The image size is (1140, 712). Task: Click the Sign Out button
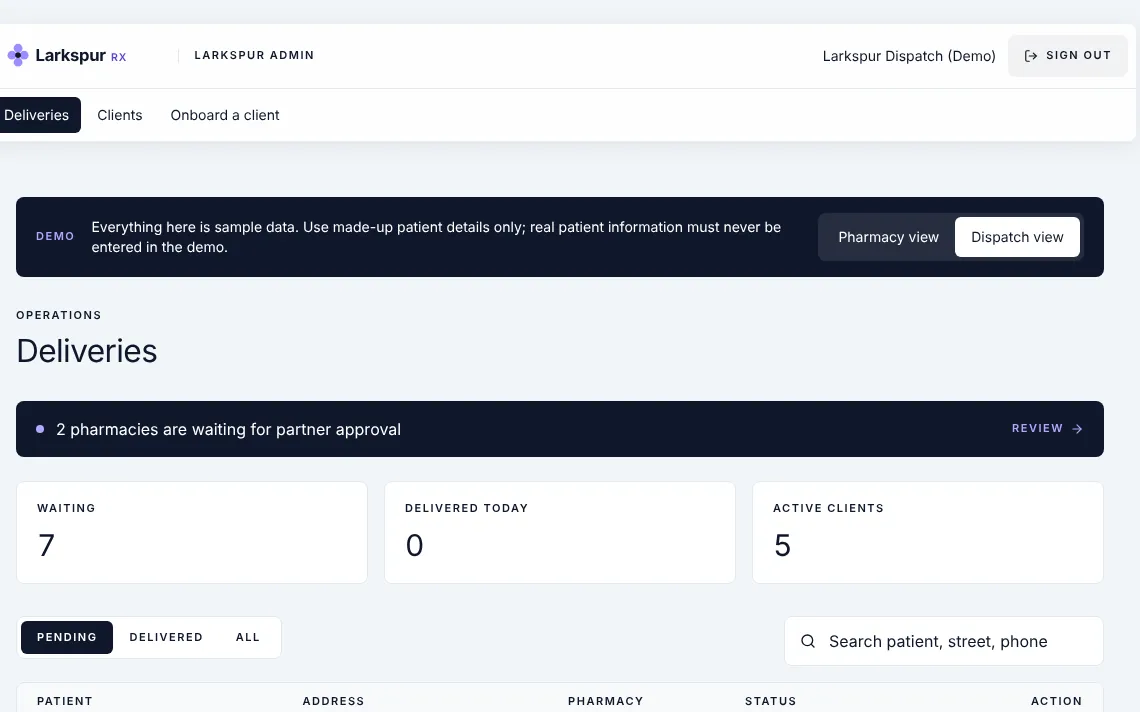(1067, 55)
